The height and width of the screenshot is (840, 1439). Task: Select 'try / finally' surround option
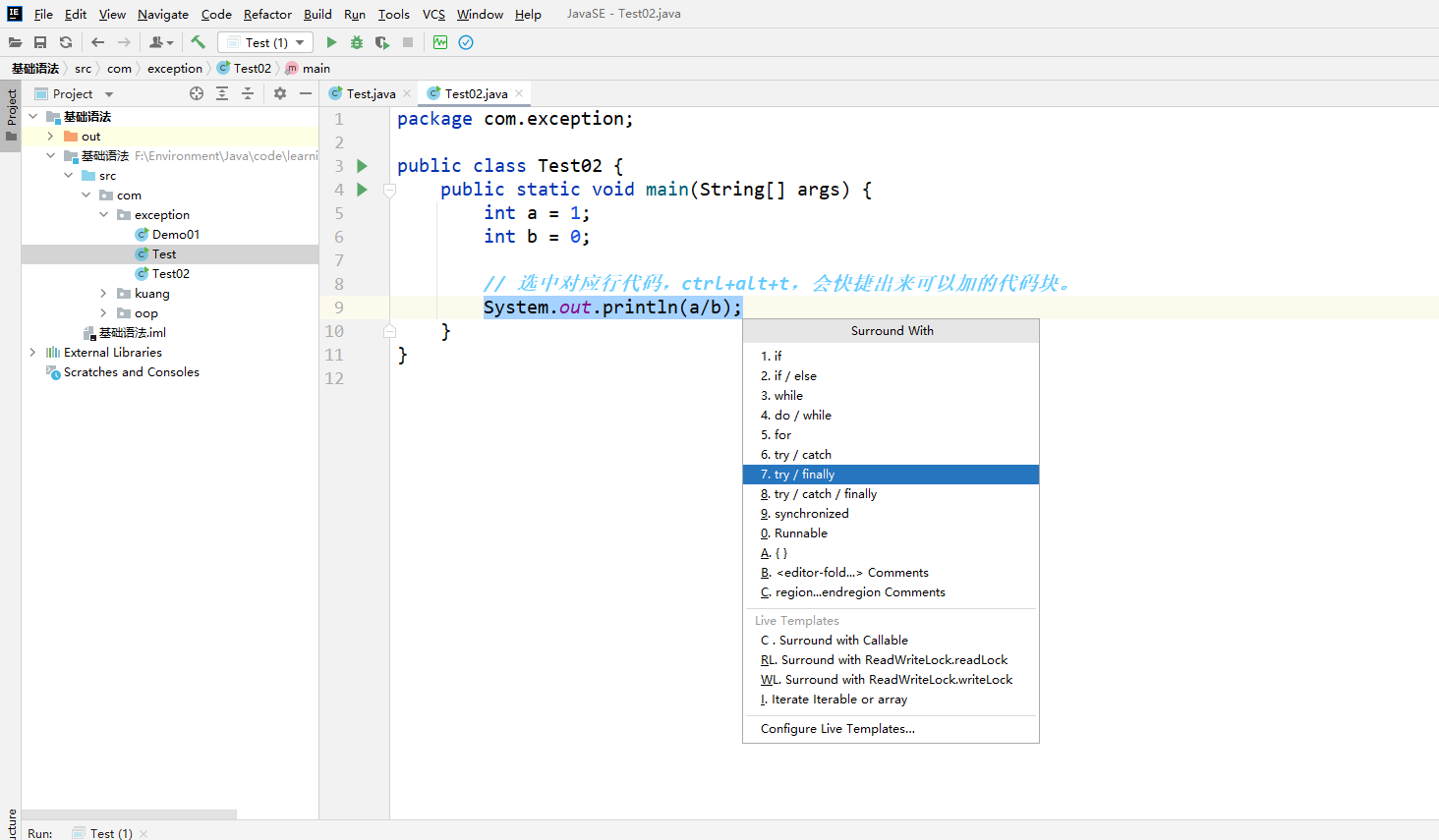click(891, 475)
